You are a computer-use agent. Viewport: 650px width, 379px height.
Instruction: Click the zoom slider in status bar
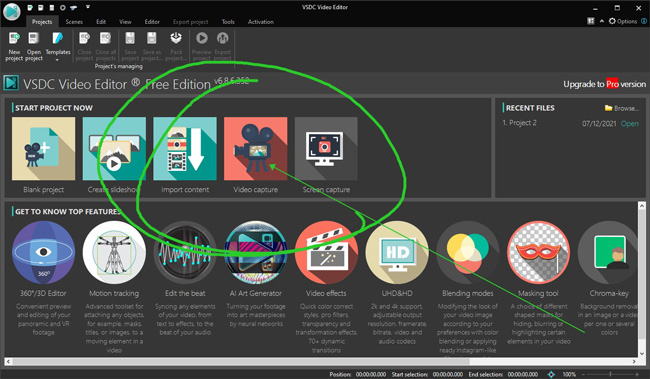pos(610,374)
